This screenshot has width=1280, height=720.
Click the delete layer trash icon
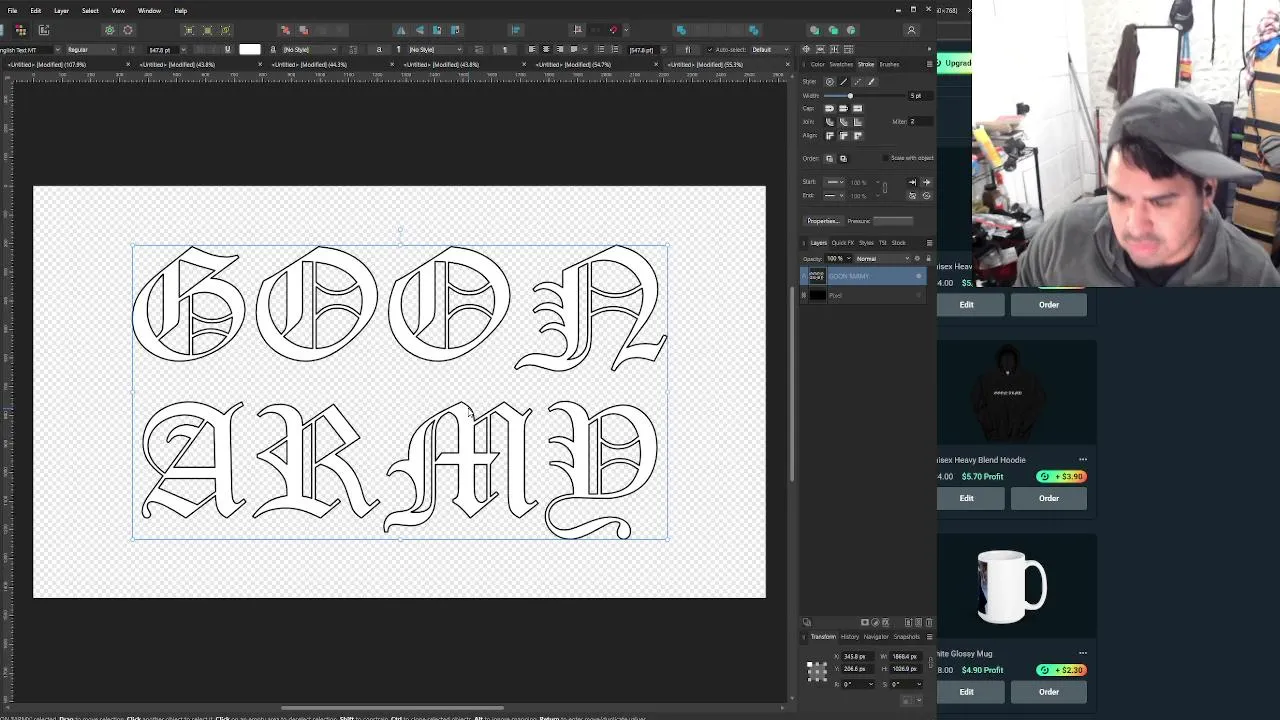(929, 623)
